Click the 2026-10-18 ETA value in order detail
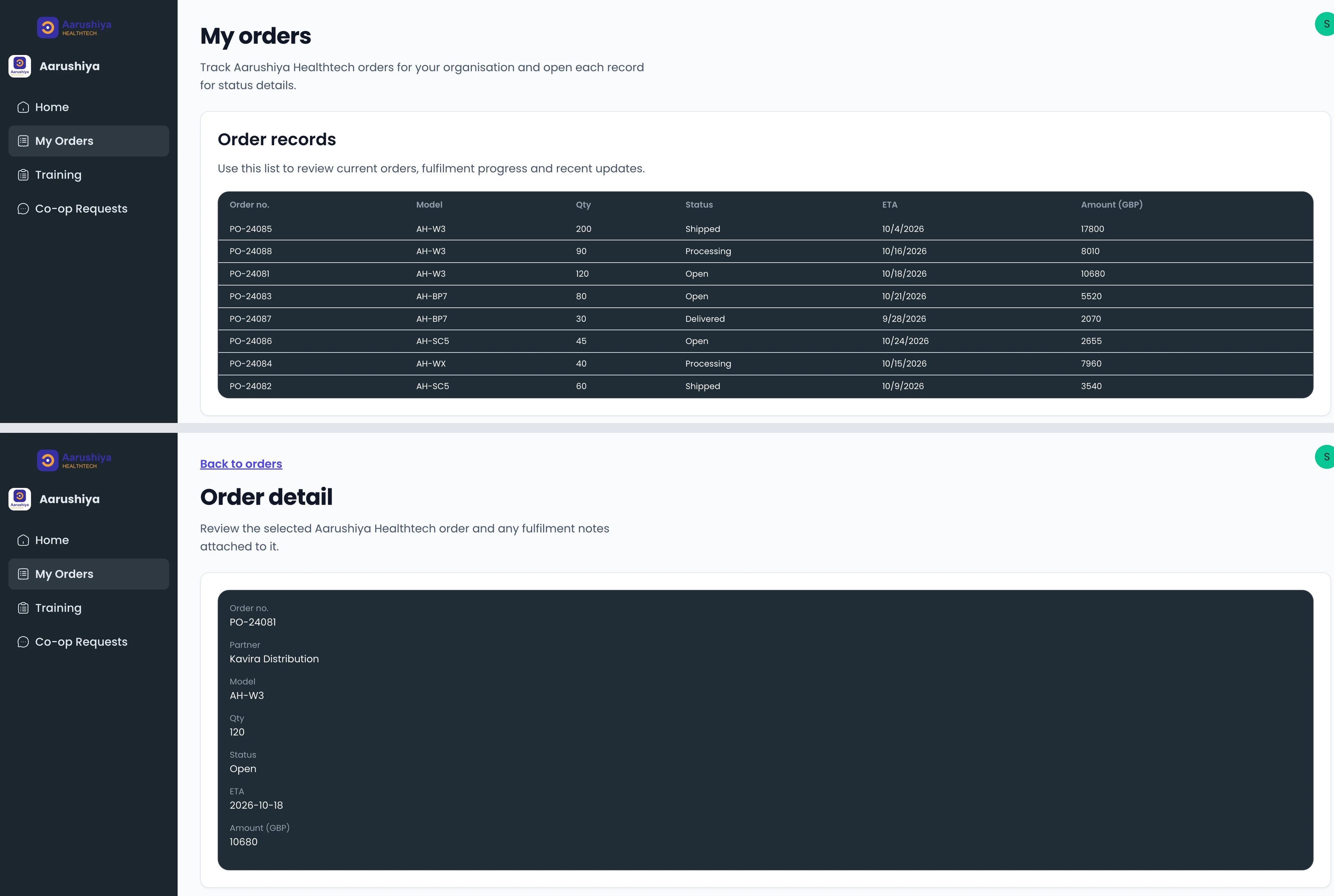 click(256, 805)
